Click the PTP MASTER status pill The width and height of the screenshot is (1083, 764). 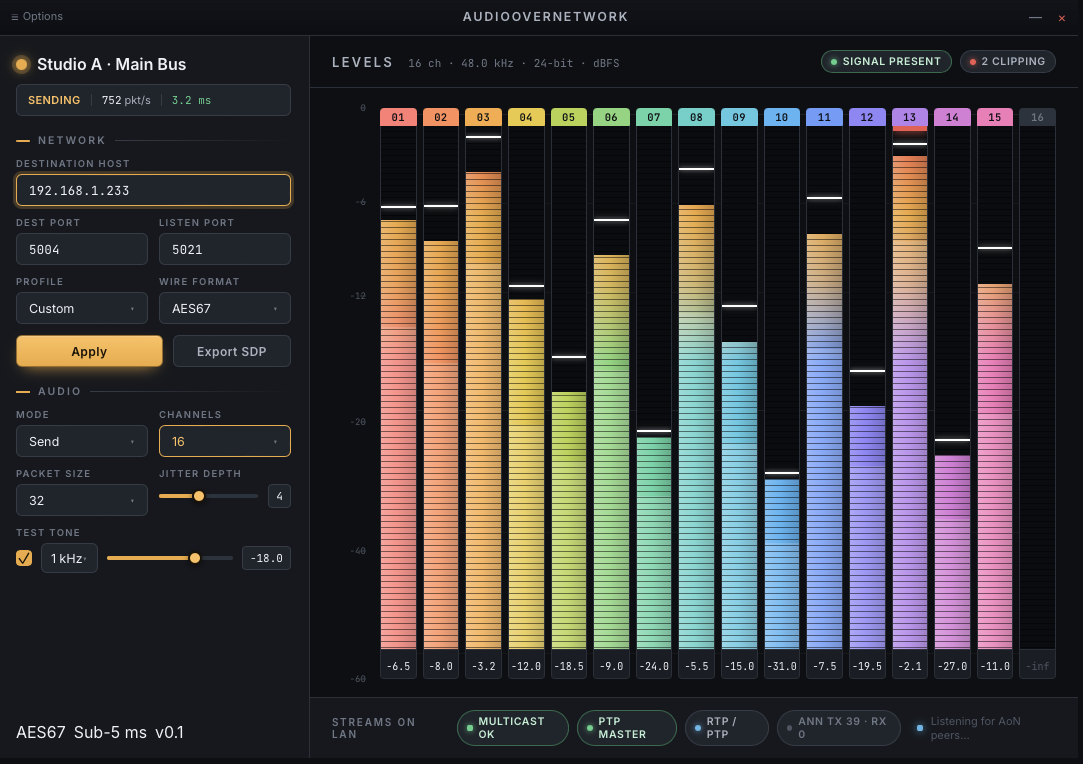626,727
